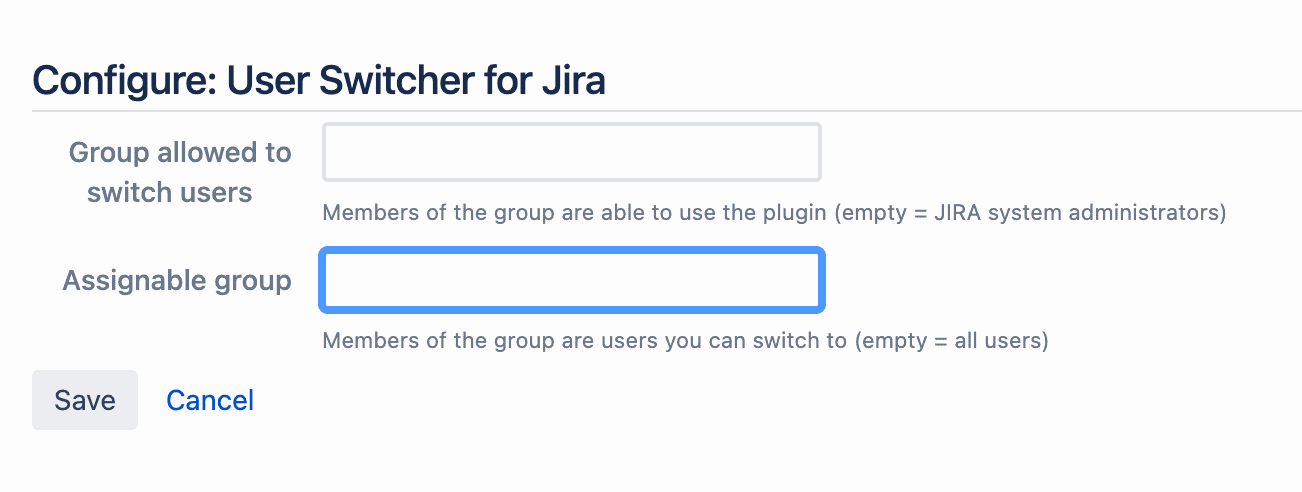Place cursor in the unfocused gray-bordered input
The image size is (1302, 492).
[572, 152]
